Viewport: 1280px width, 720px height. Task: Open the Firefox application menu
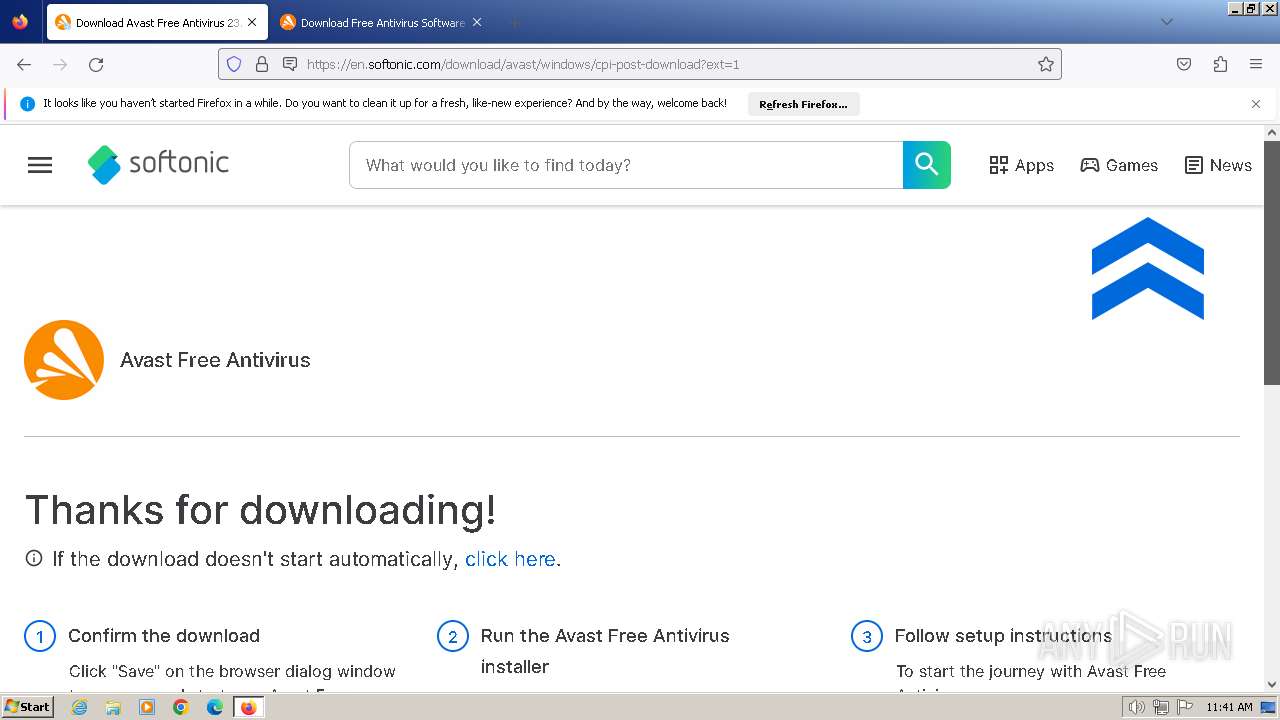[1256, 64]
